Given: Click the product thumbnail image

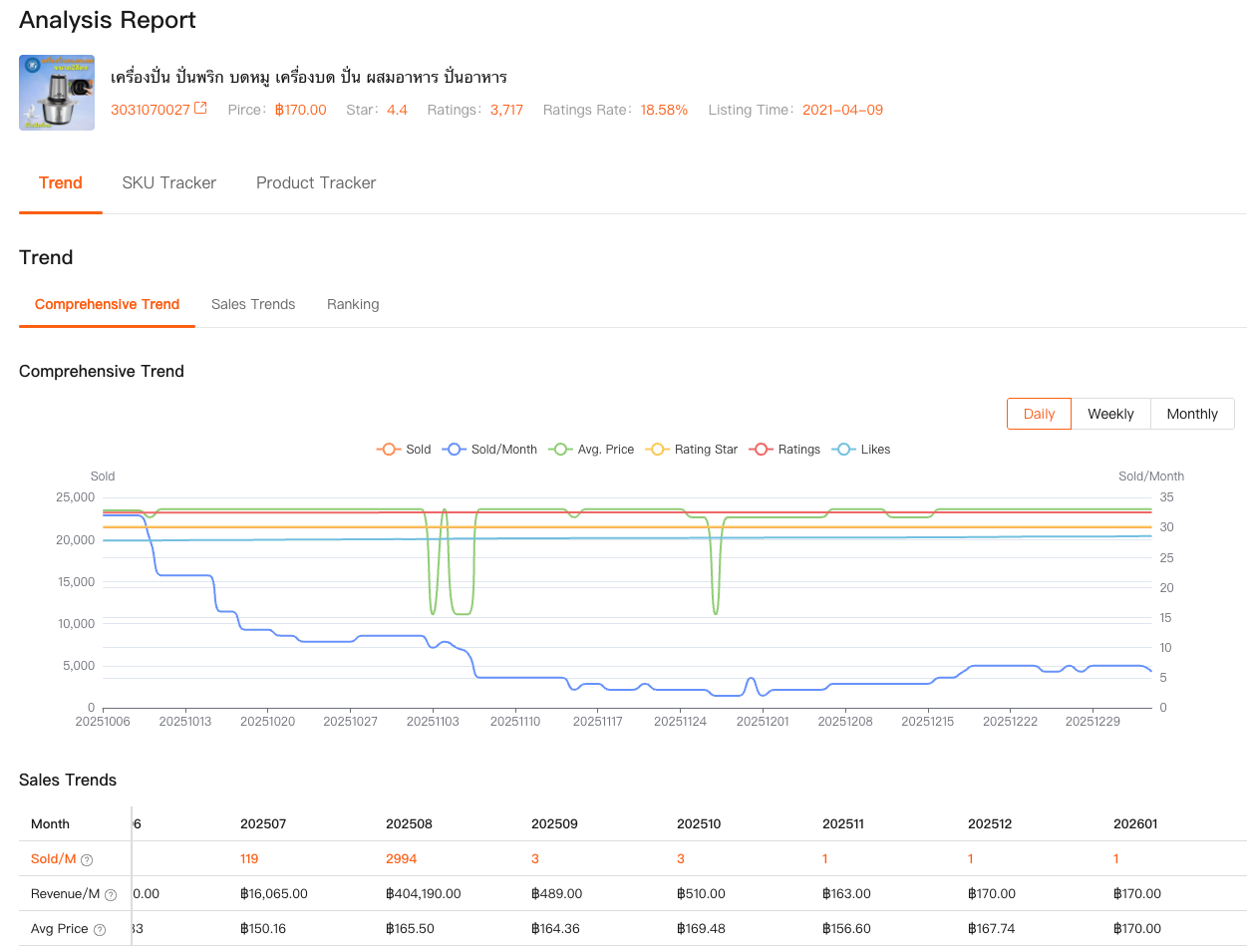Looking at the screenshot, I should tap(57, 93).
